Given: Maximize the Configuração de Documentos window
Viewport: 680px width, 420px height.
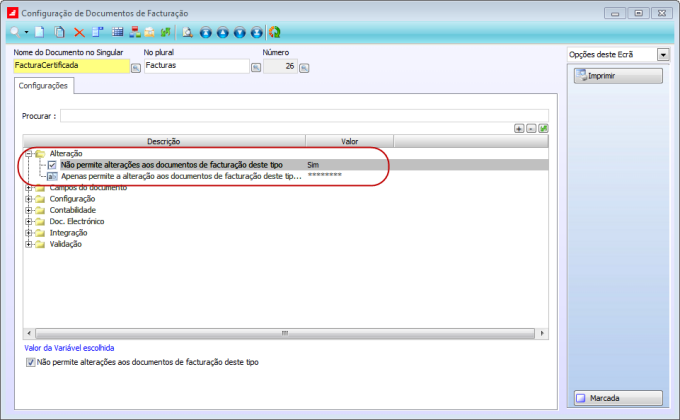Looking at the screenshot, I should [x=638, y=13].
